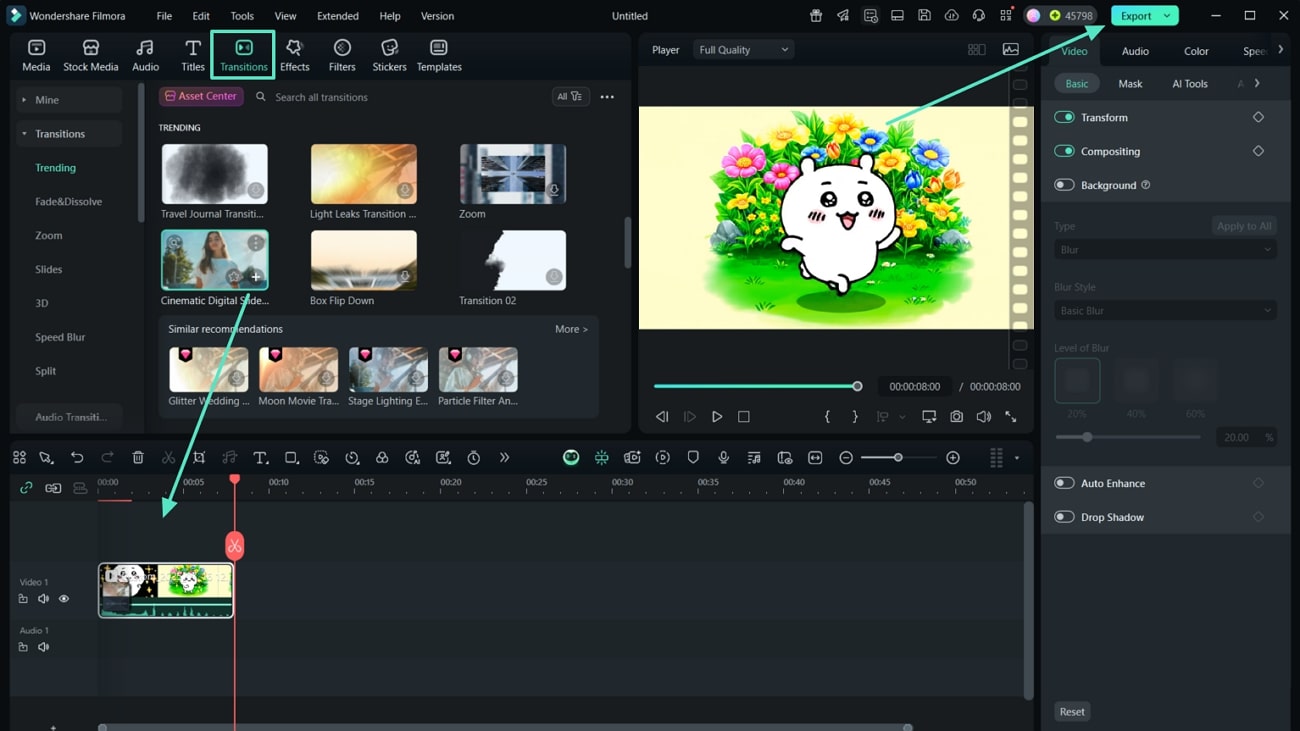1300x731 pixels.
Task: Open the Basic Blur style dropdown
Action: [x=1165, y=311]
